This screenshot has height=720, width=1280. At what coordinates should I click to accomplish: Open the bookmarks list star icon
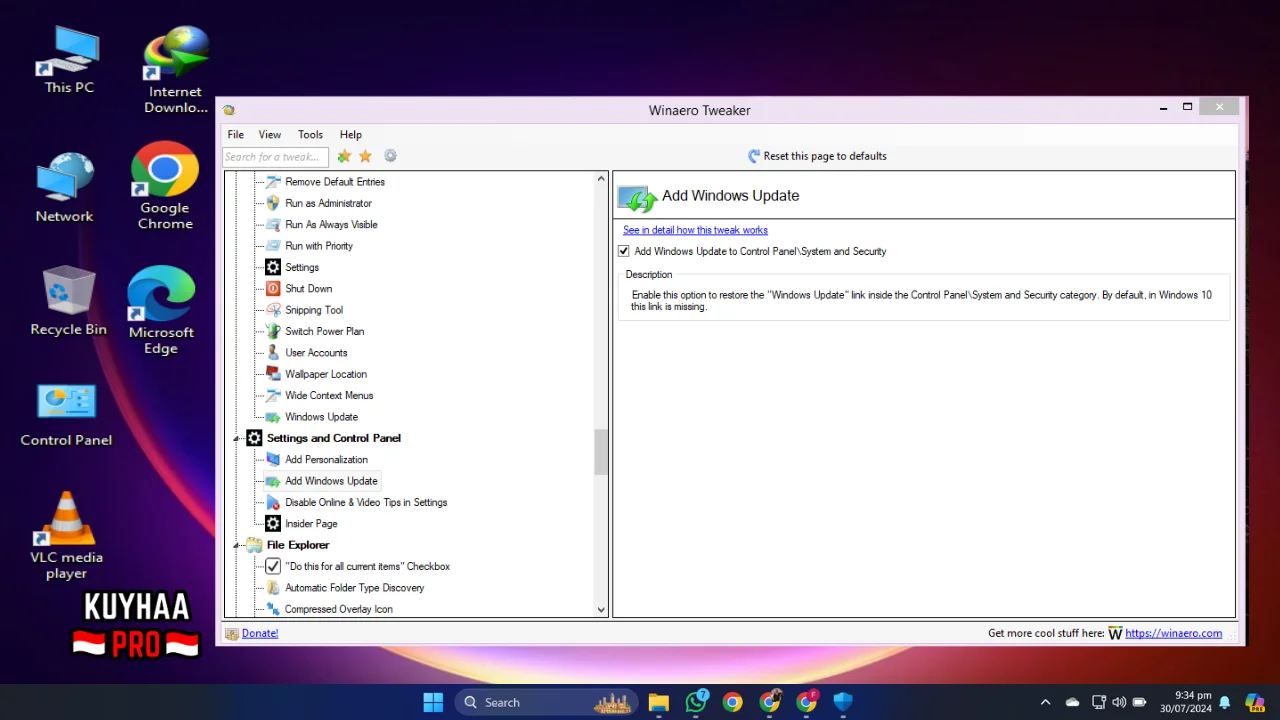[366, 156]
